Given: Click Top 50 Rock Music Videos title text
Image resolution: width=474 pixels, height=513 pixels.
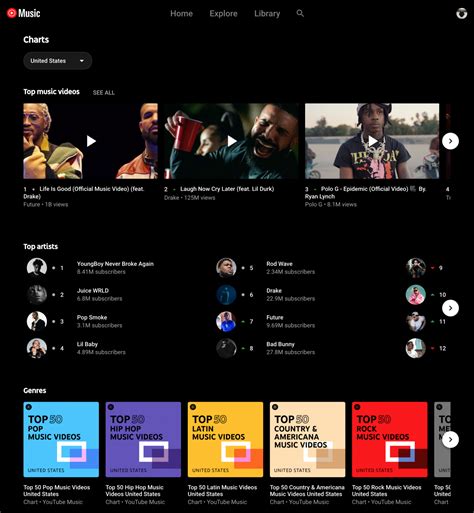Looking at the screenshot, I should pos(387,491).
